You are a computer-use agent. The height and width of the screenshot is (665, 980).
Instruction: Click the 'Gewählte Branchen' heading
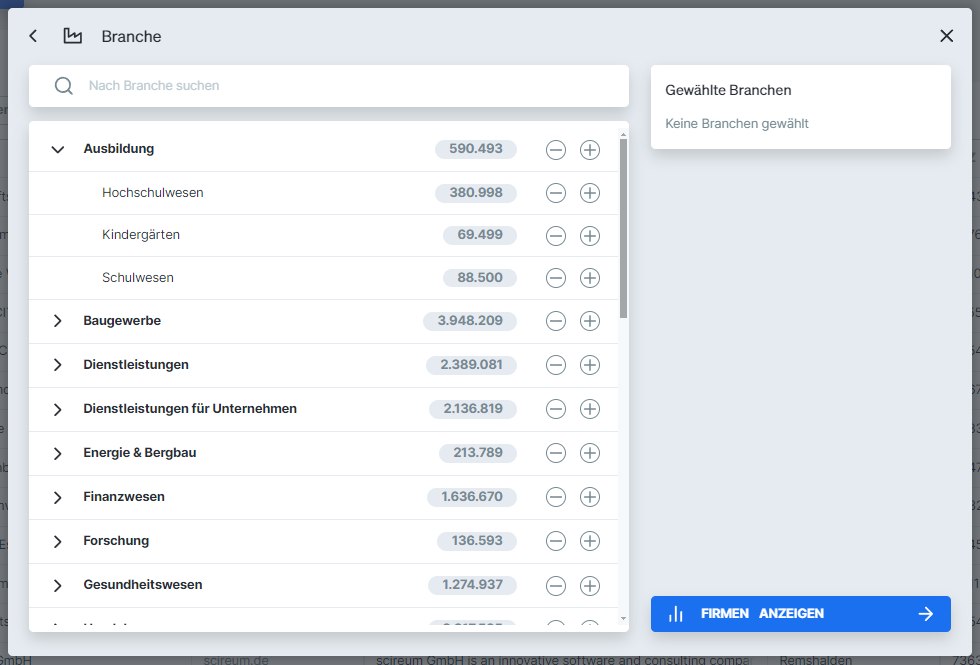[728, 90]
